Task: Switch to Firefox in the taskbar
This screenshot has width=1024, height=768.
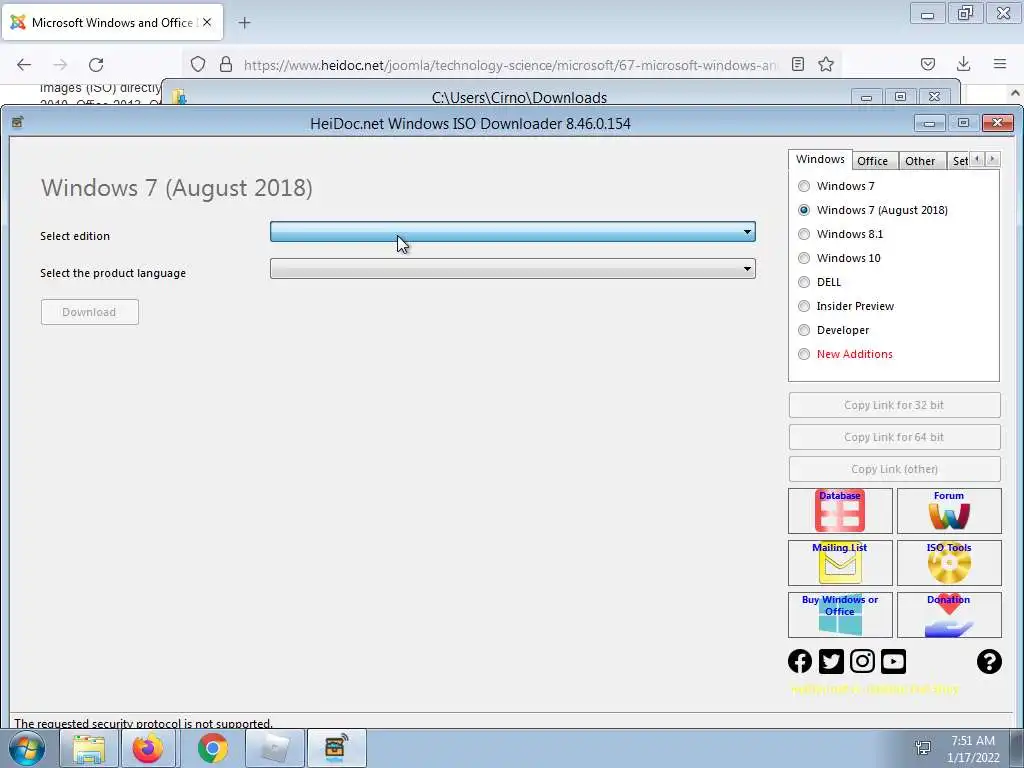Action: tap(149, 748)
